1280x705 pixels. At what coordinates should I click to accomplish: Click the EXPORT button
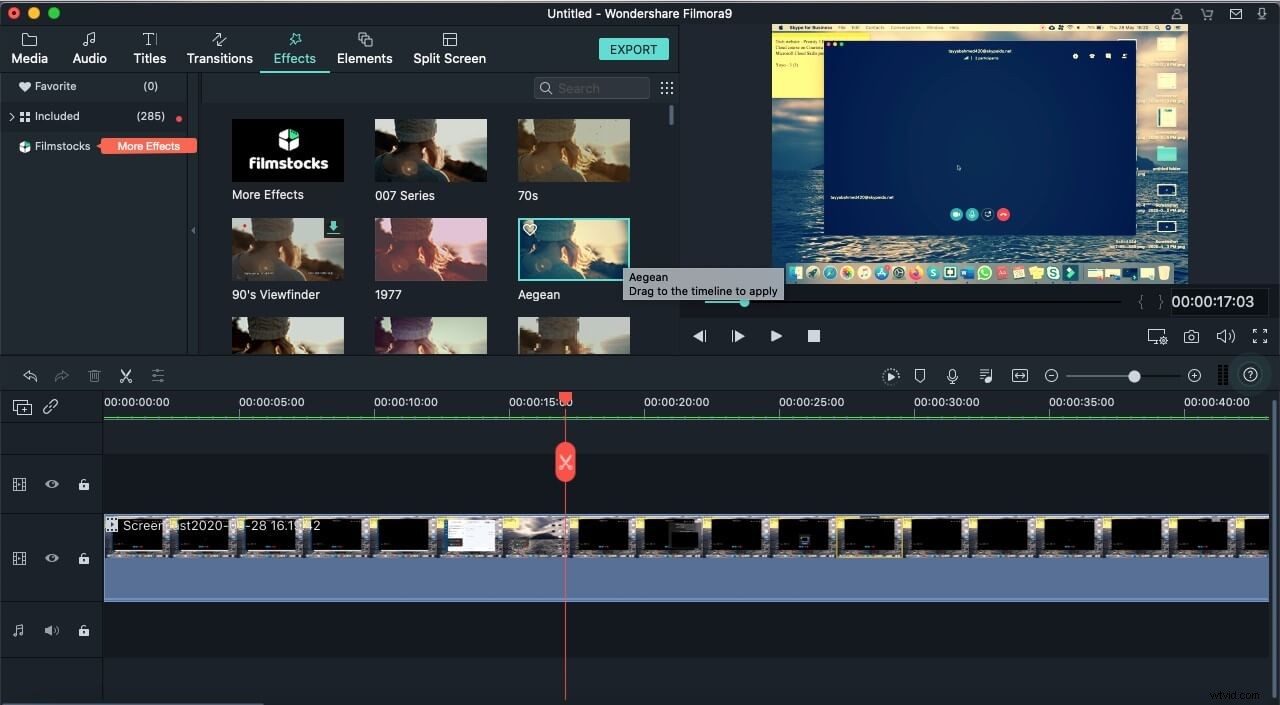coord(633,49)
